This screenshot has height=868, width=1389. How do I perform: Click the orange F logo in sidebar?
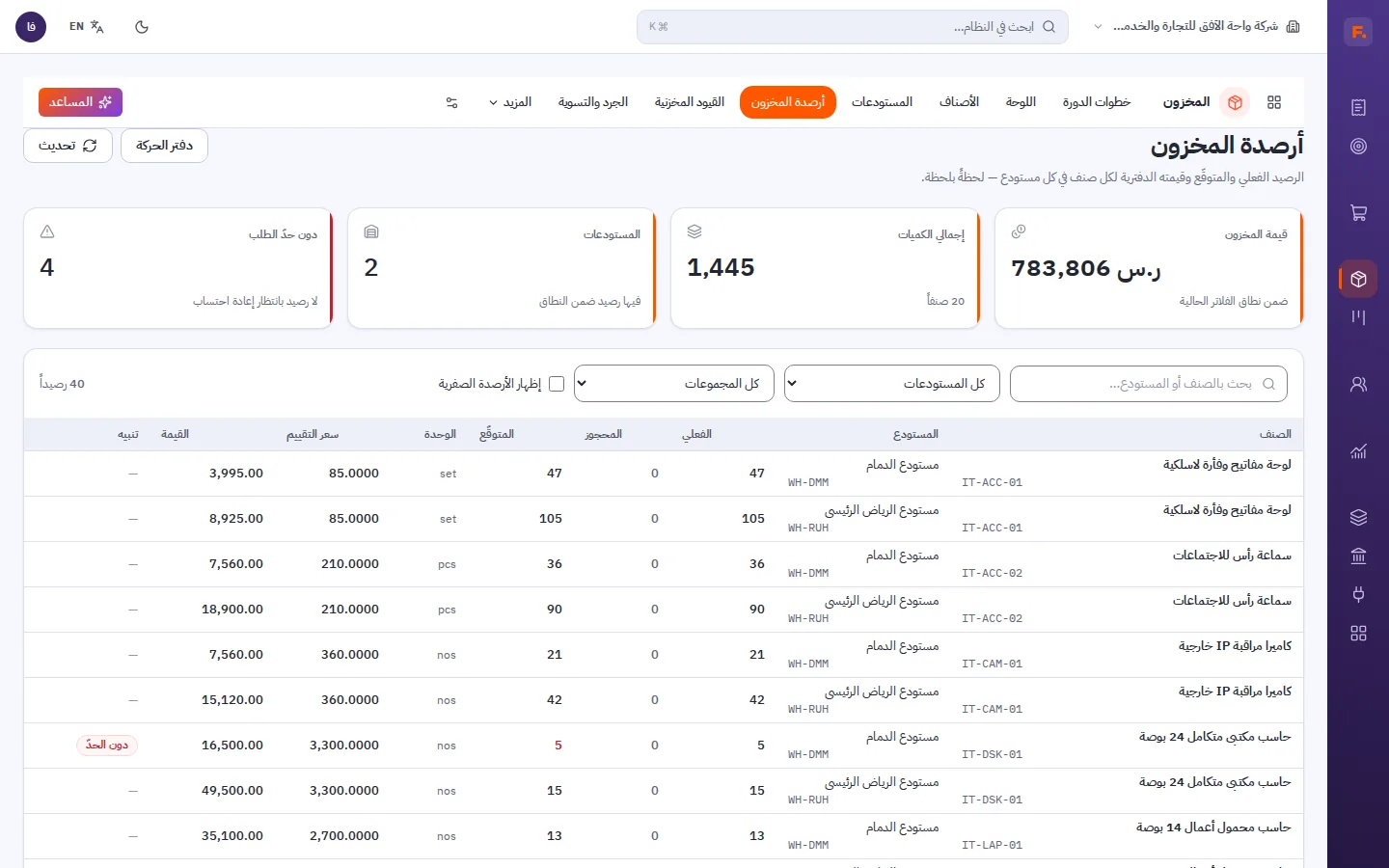click(x=1358, y=32)
